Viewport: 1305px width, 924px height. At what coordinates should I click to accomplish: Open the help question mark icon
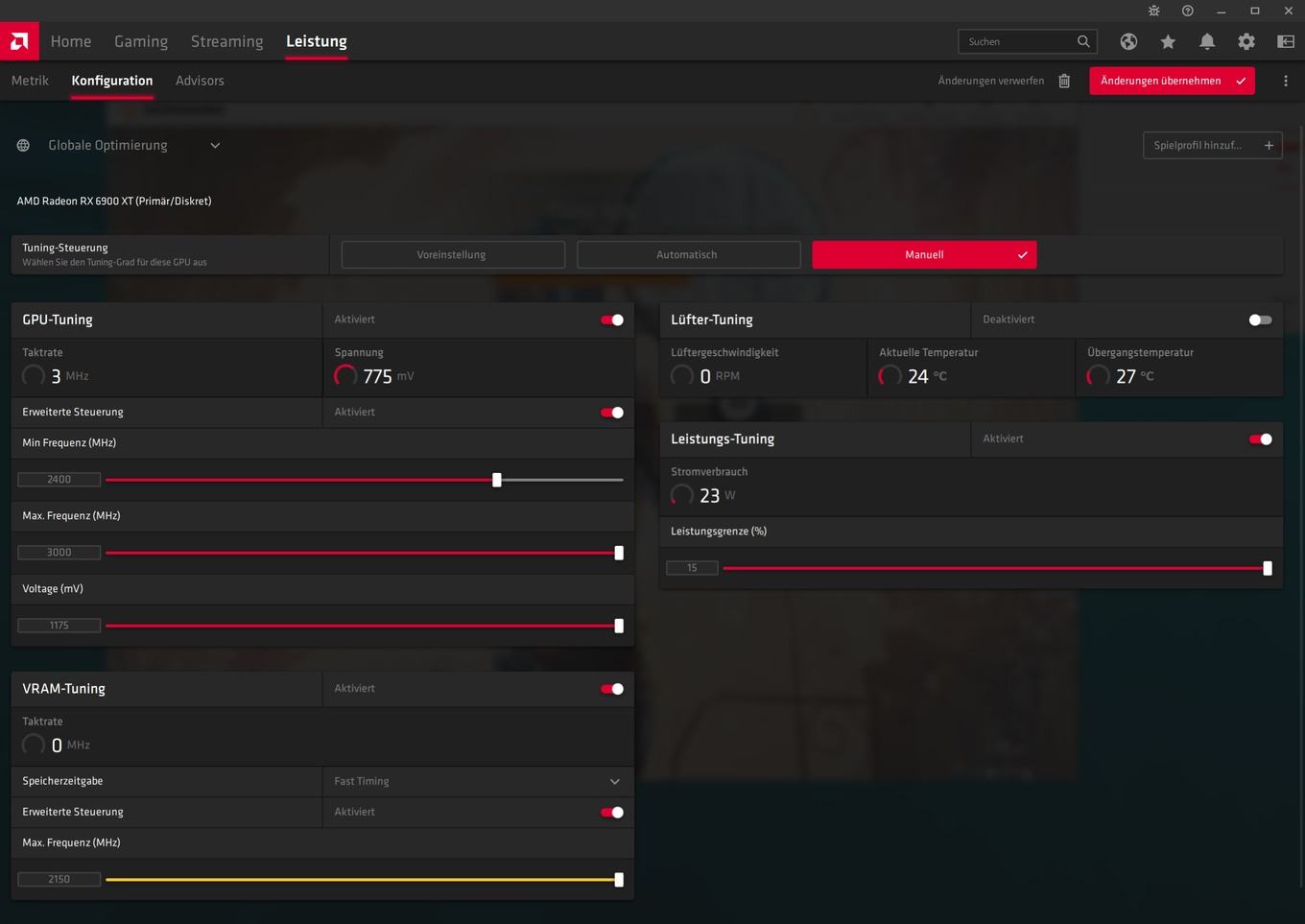(x=1188, y=11)
